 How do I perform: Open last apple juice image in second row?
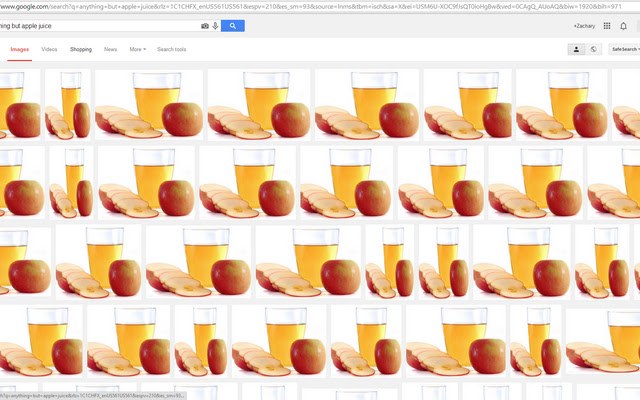point(613,183)
